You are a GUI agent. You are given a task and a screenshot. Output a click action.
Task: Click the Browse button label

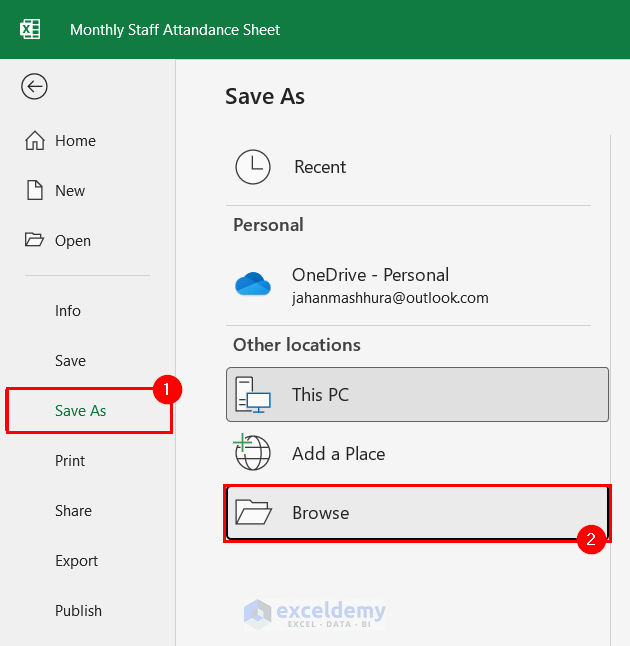coord(320,513)
